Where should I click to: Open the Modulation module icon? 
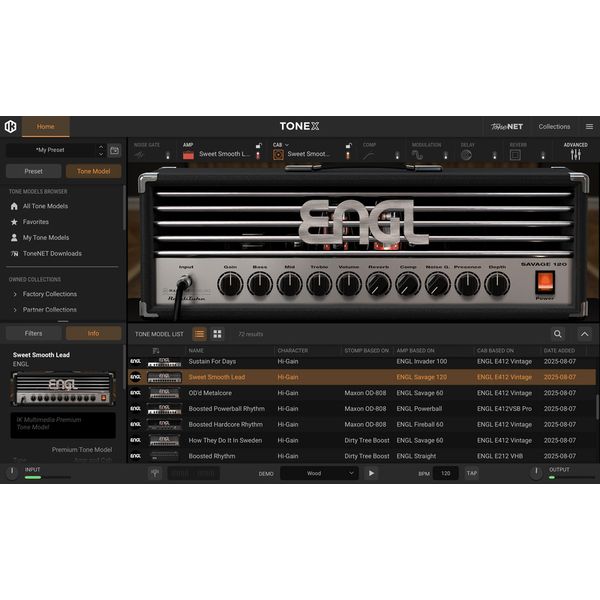click(417, 155)
